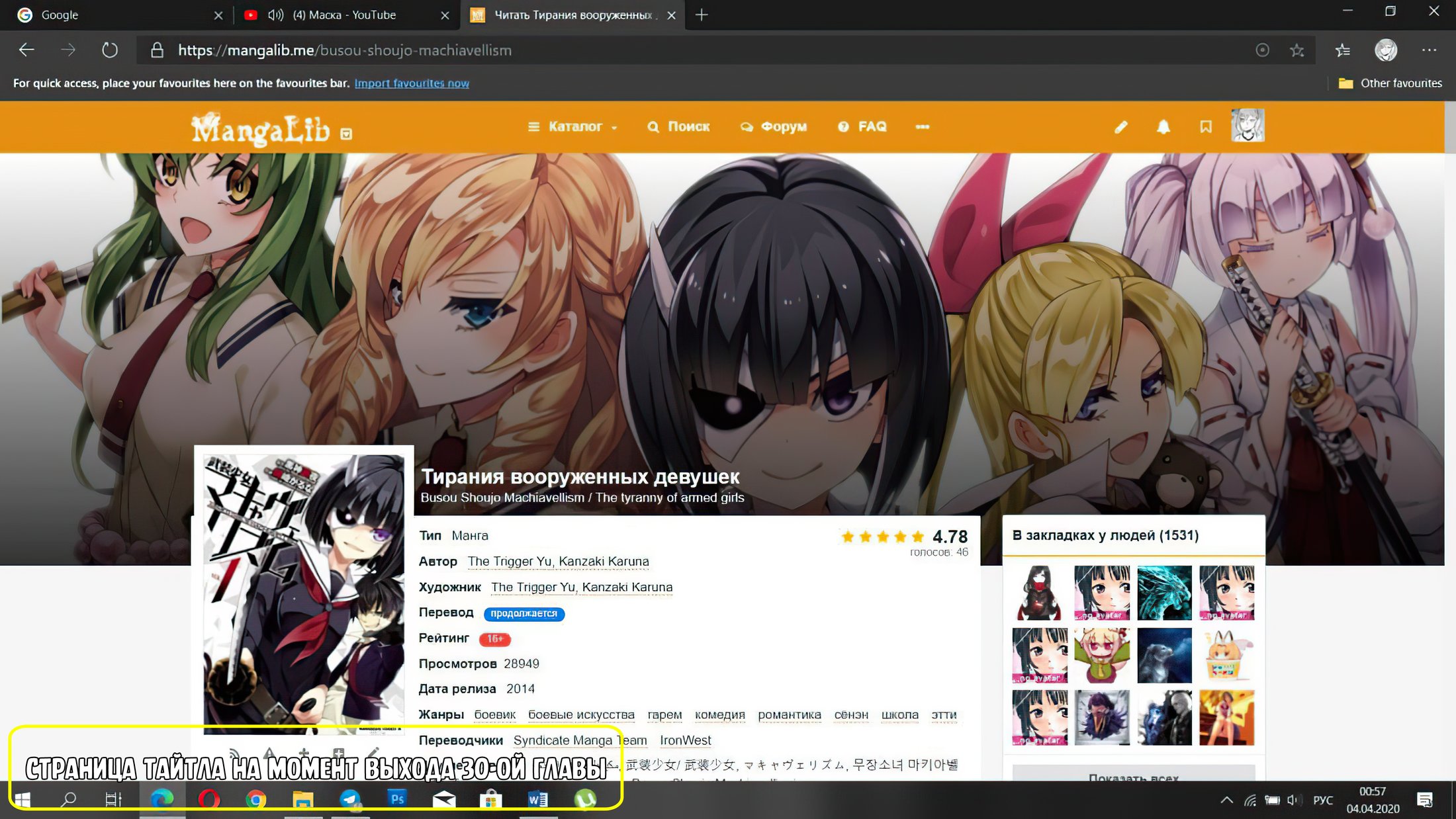
Task: Close the YouTube tab
Action: click(445, 15)
